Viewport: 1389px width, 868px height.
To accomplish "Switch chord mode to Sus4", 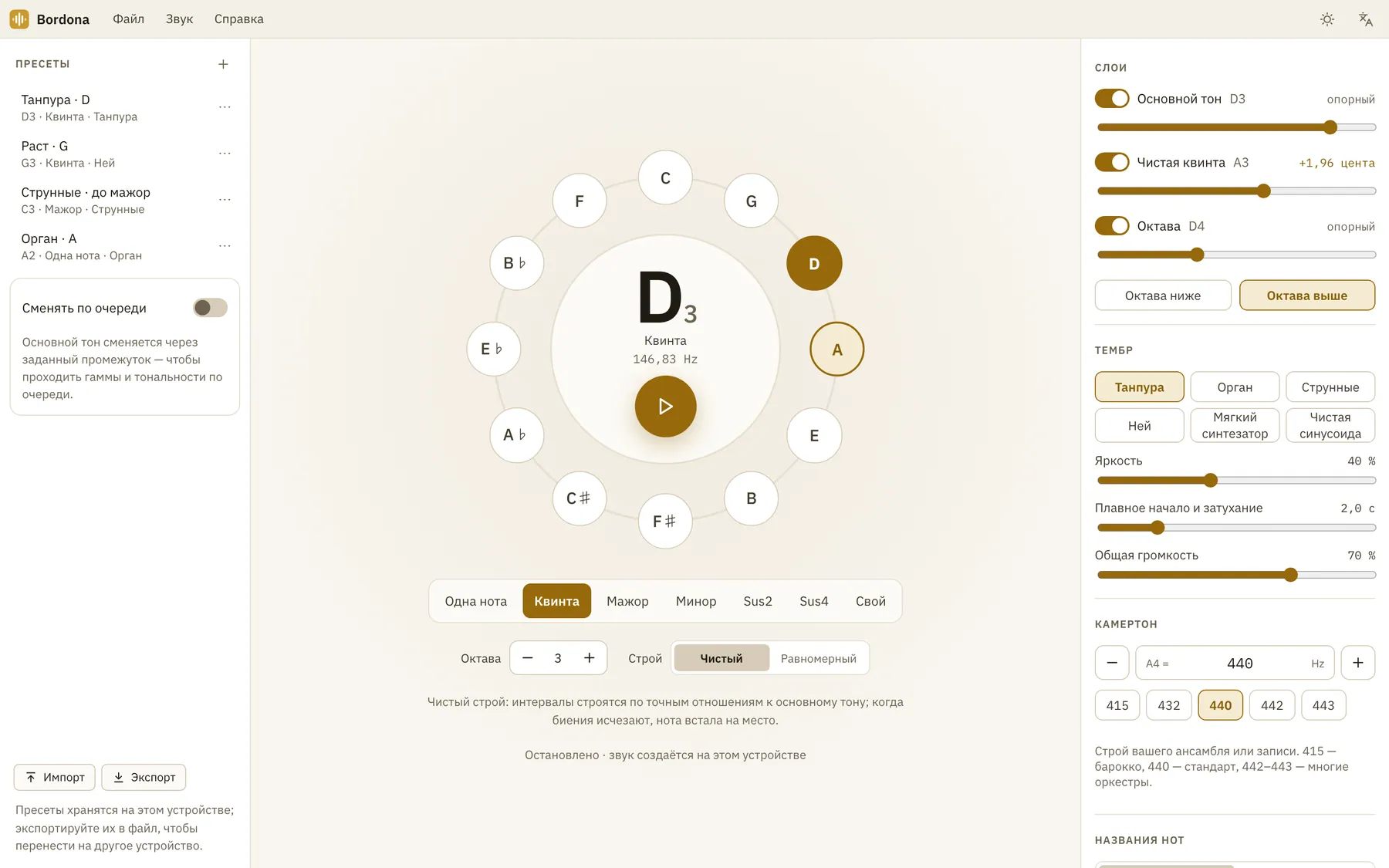I will click(x=813, y=601).
